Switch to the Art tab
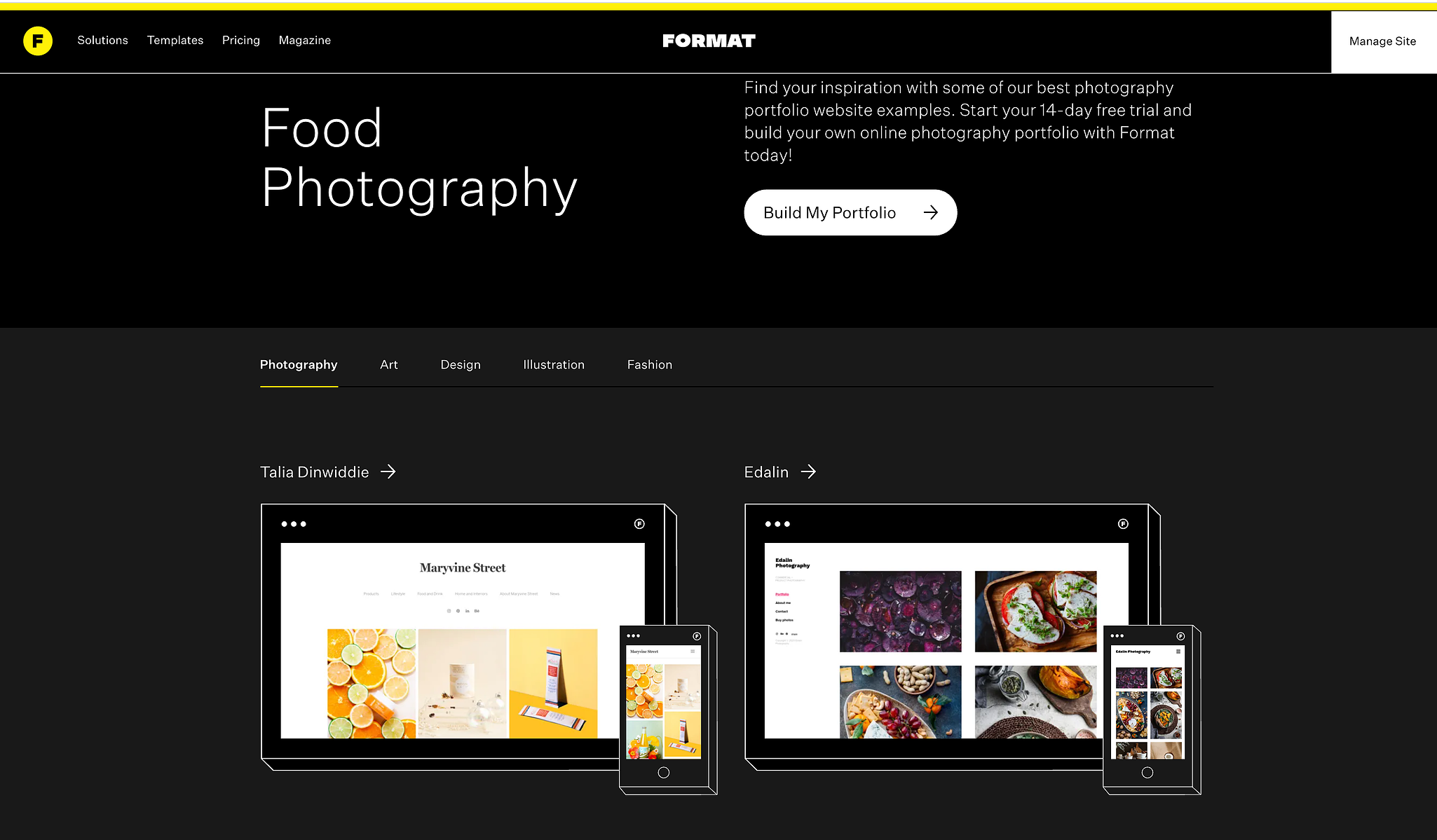This screenshot has width=1437, height=840. [389, 365]
